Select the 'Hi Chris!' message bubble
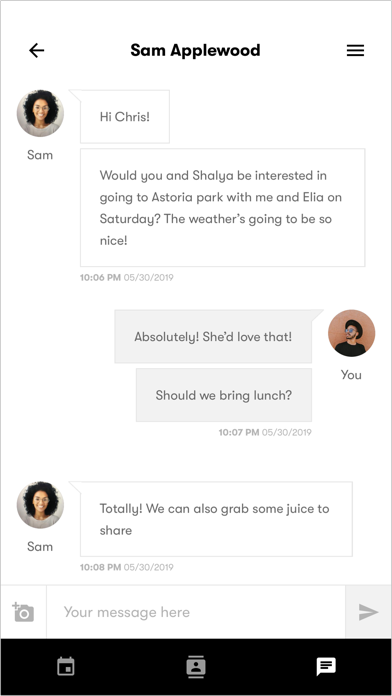This screenshot has width=392, height=696. click(125, 117)
